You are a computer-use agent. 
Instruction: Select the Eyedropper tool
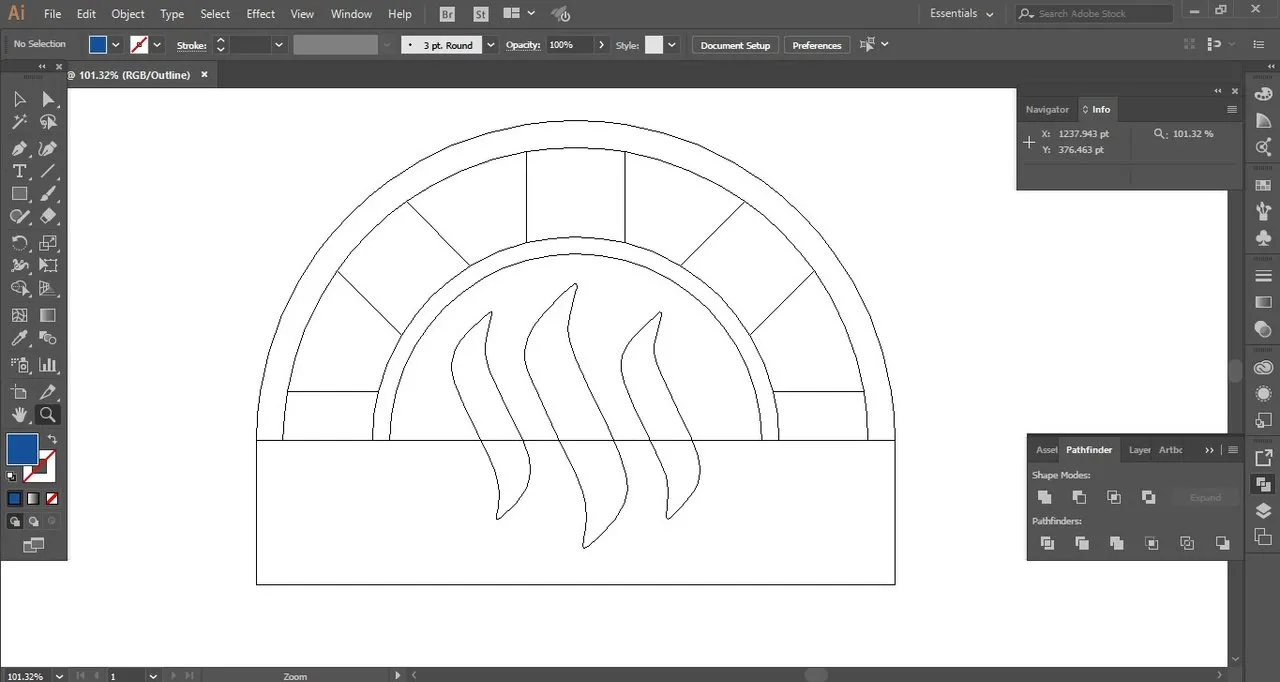pos(19,339)
